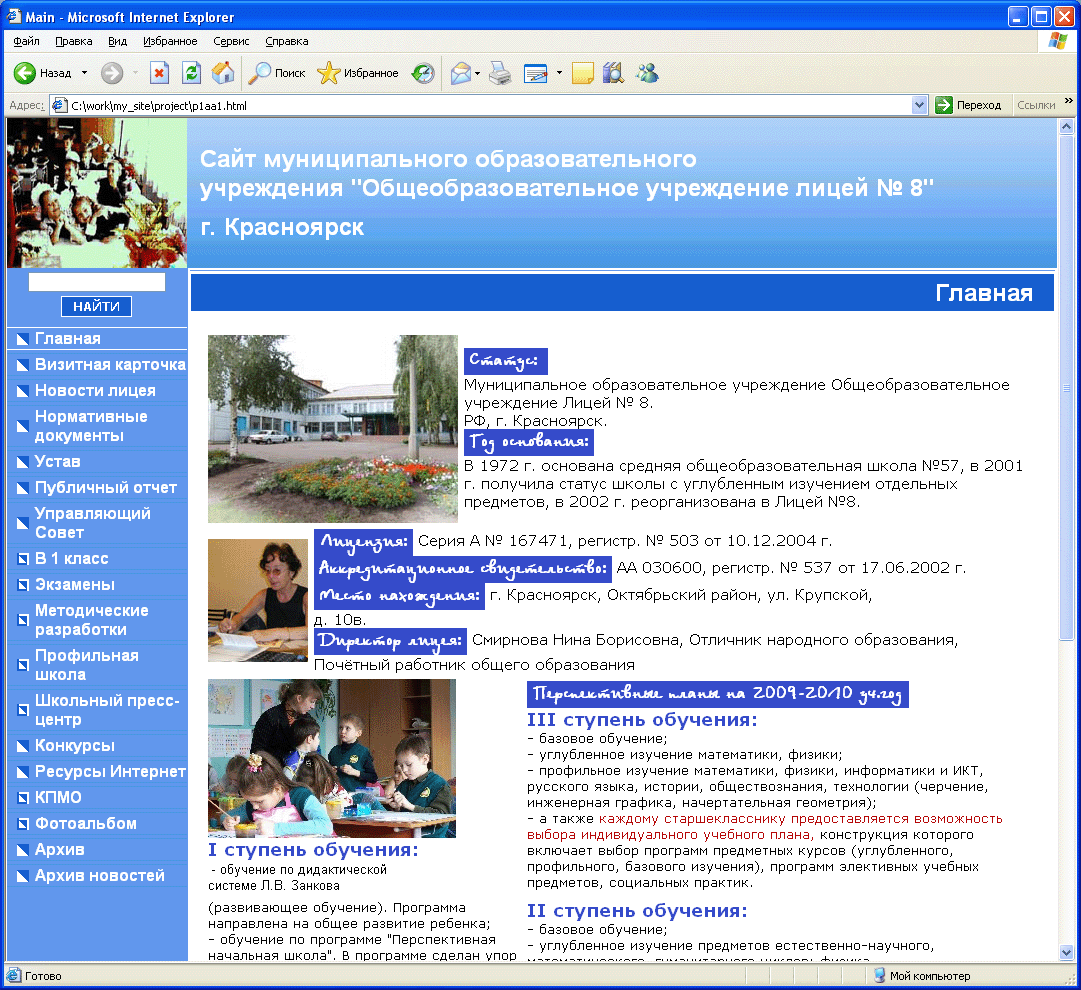Image resolution: width=1081 pixels, height=990 pixels.
Task: Open Search (Поиск) magnifier toolbar button
Action: tap(277, 72)
